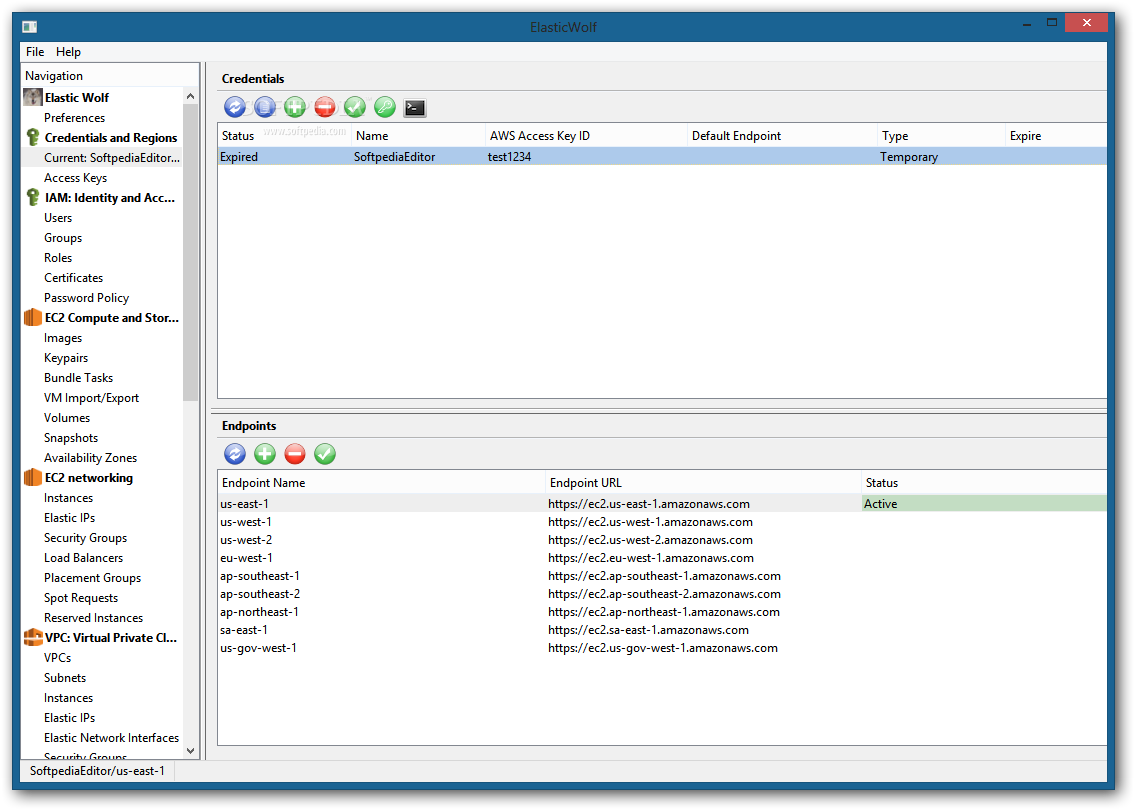This screenshot has height=810, width=1135.
Task: Click orange icon beside EC2 networking
Action: click(33, 477)
